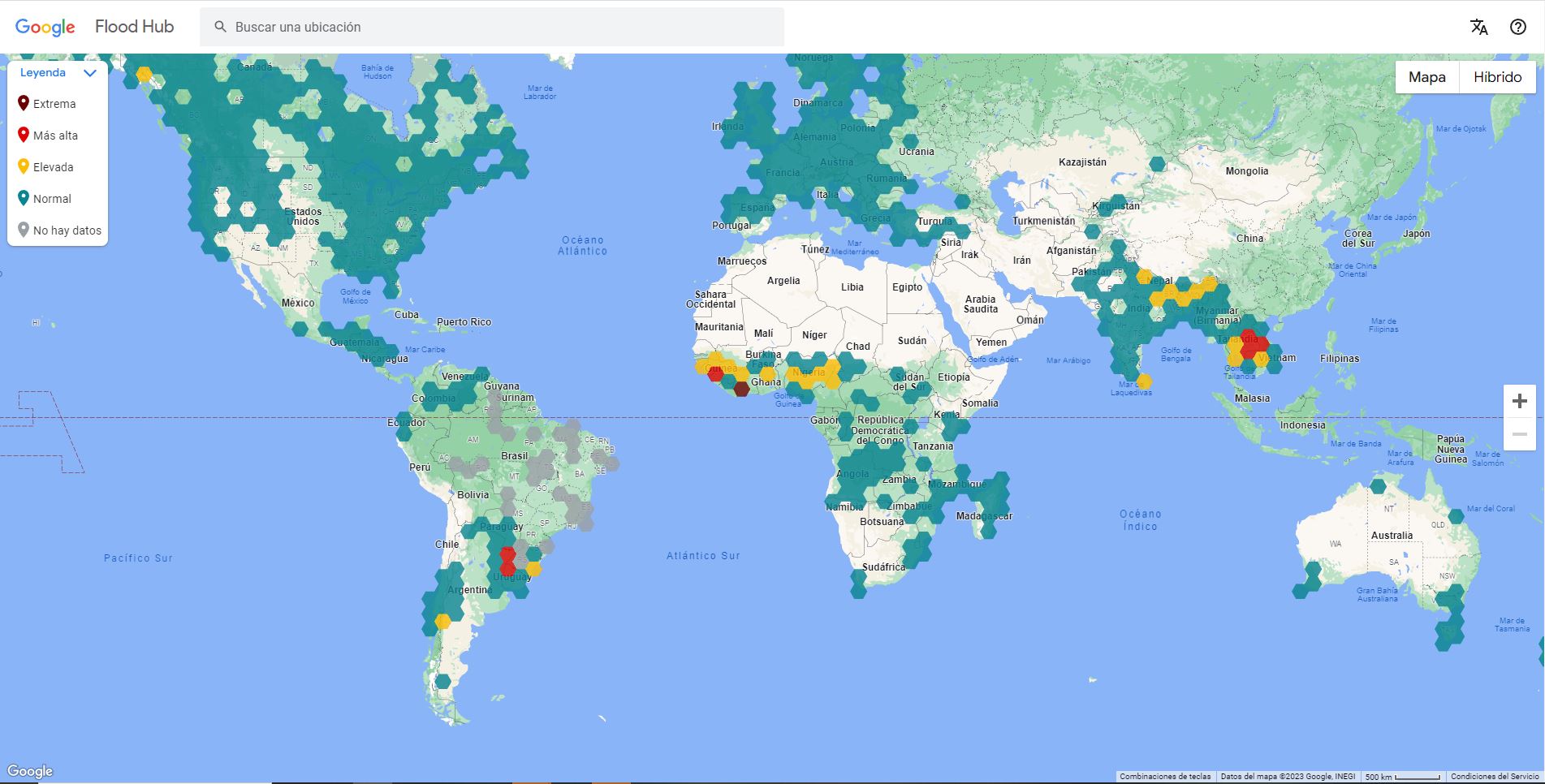Click the Google logo in header
This screenshot has width=1545, height=784.
point(45,27)
